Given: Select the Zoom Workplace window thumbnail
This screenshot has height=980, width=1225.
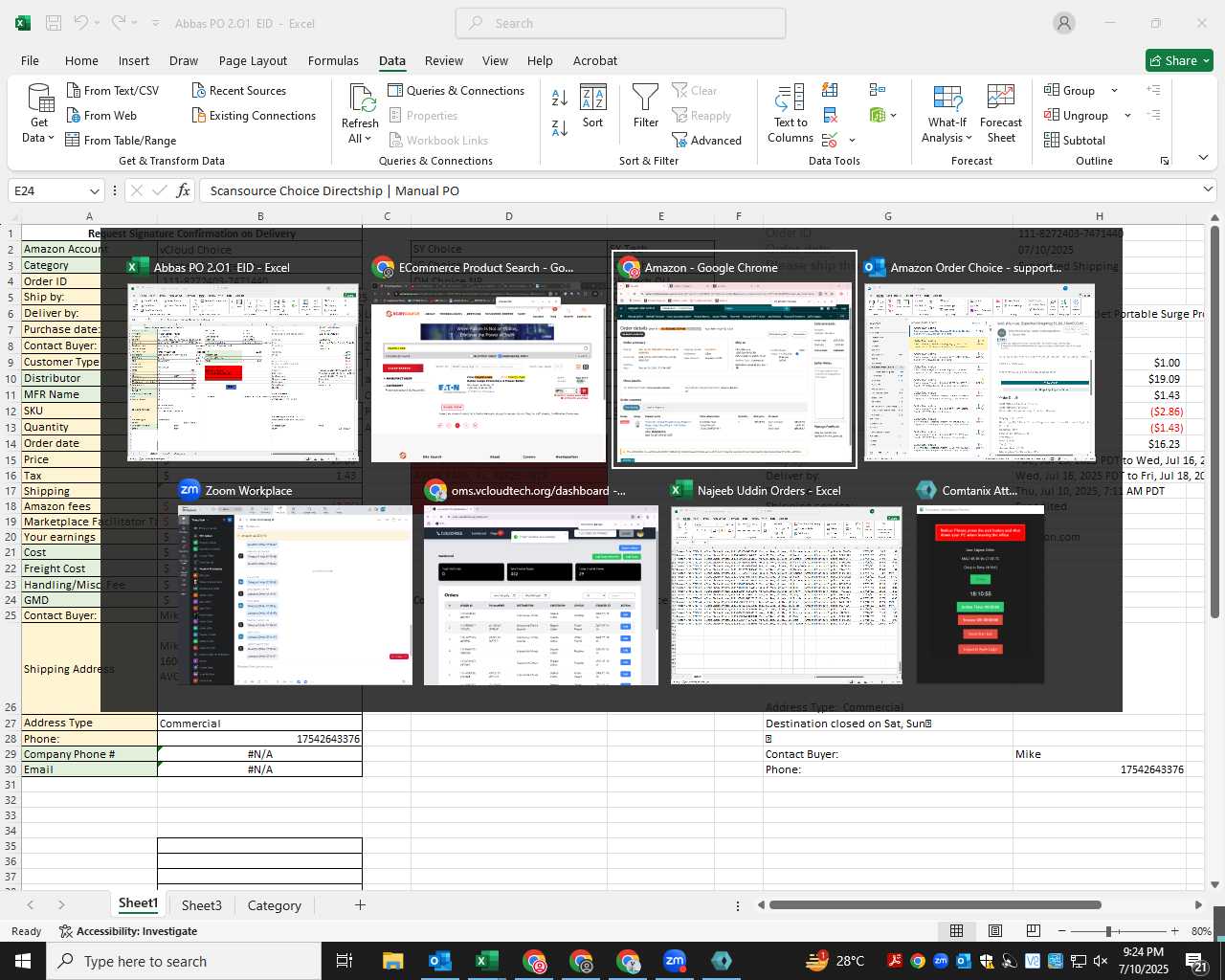Looking at the screenshot, I should pos(296,582).
